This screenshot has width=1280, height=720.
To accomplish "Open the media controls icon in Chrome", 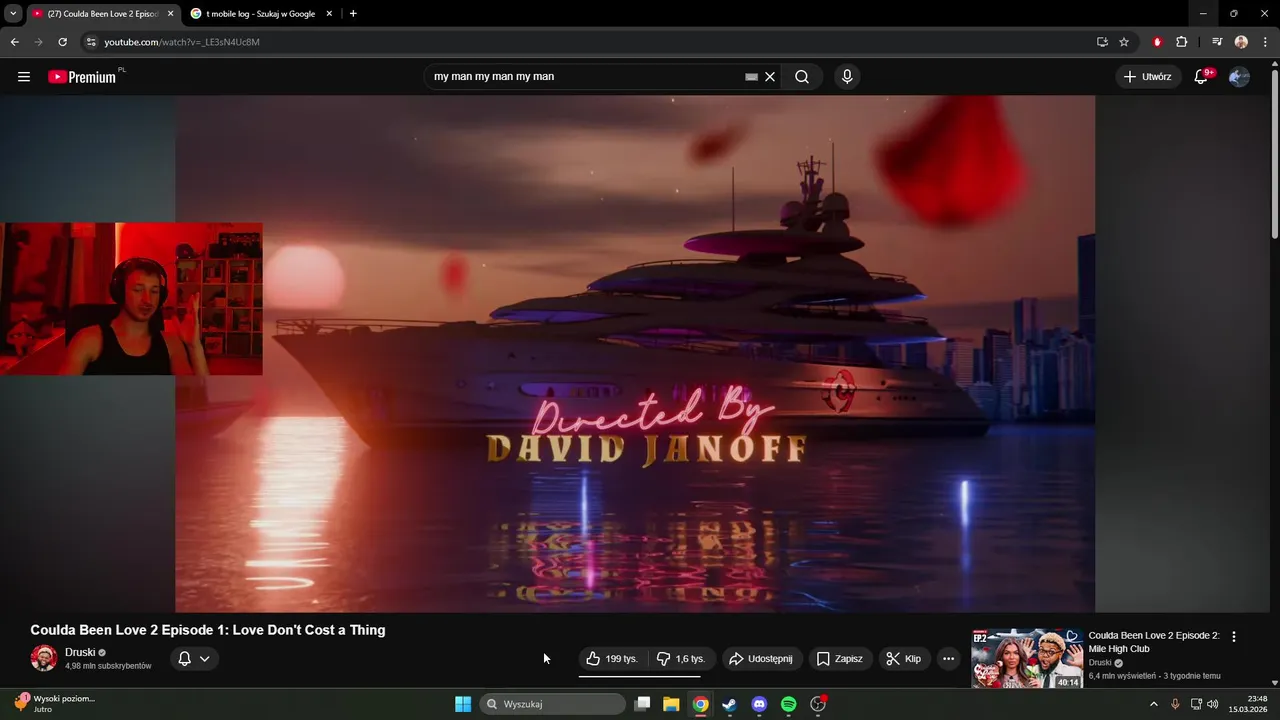I will click(1217, 42).
